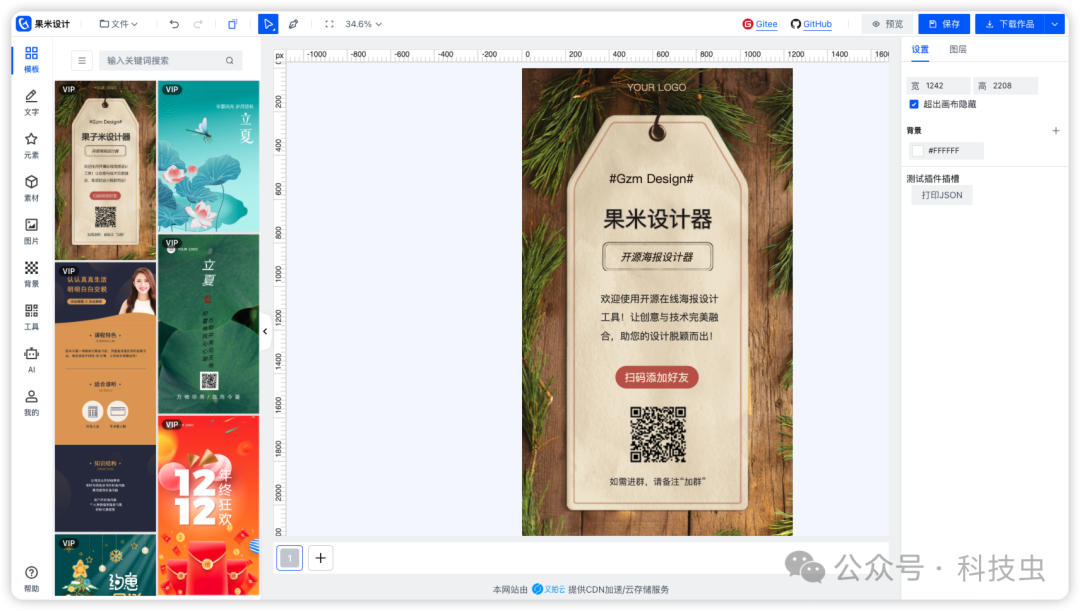
Task: Toggle the template category list button
Action: [82, 61]
